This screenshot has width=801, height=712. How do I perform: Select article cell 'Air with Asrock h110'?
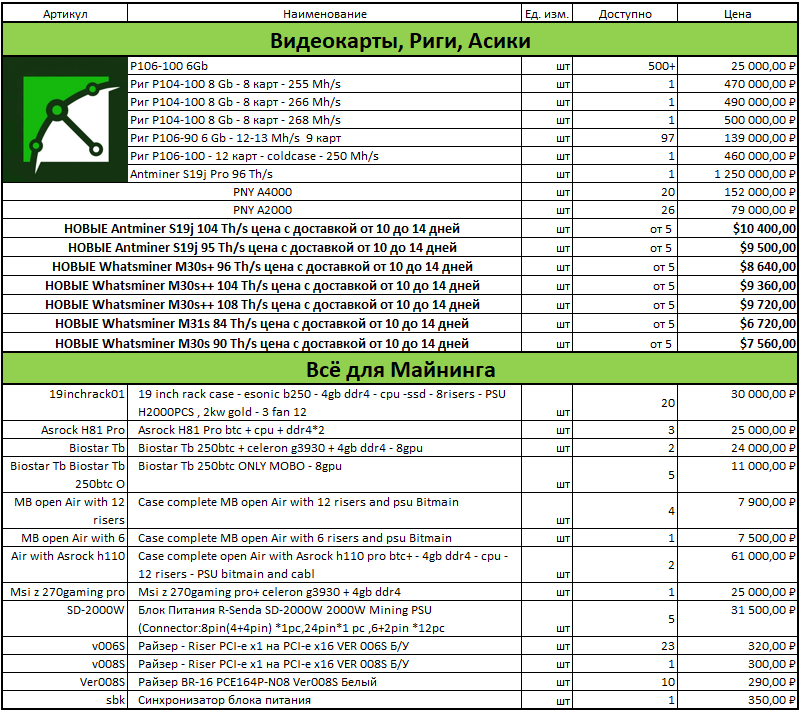[x=65, y=564]
